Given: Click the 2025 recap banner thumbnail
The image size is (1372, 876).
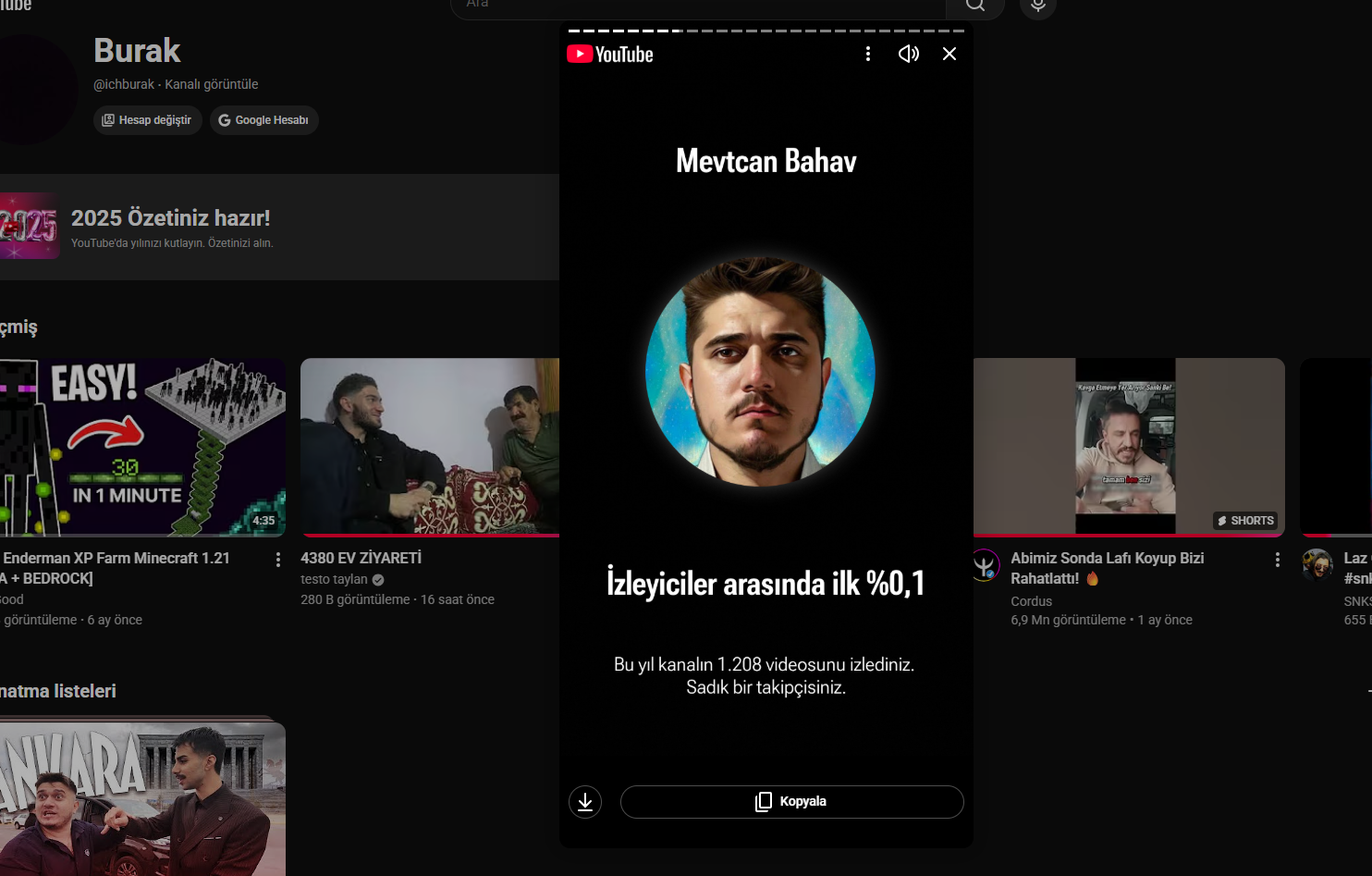Looking at the screenshot, I should tap(30, 226).
